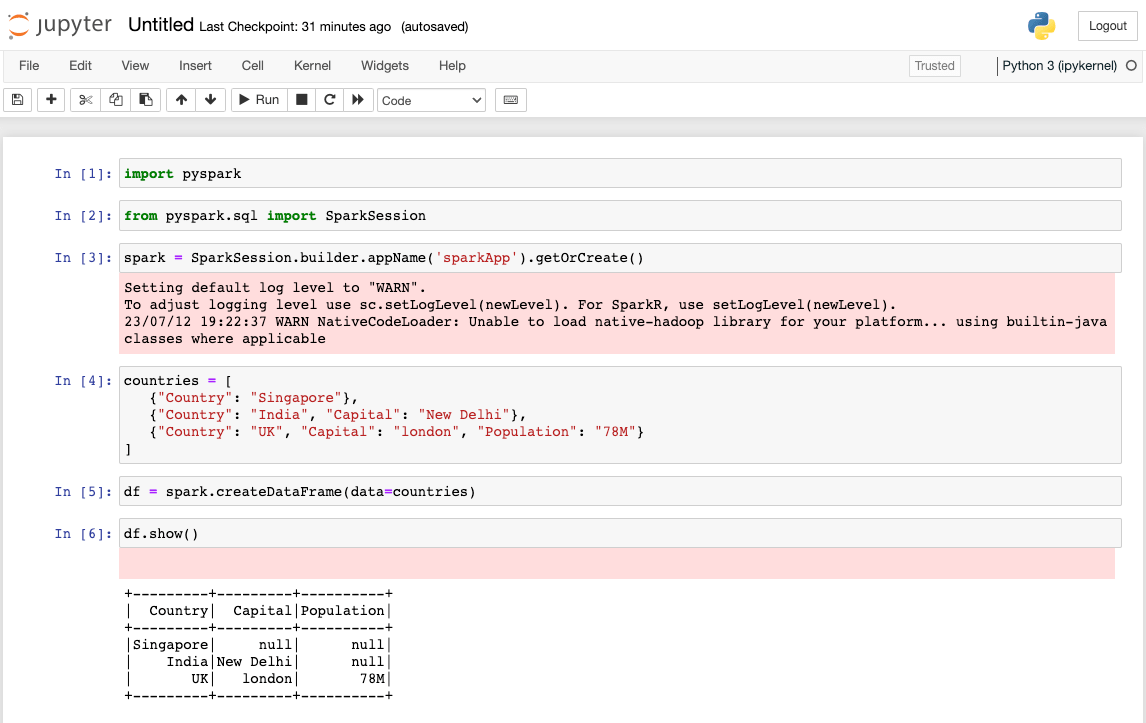1146x723 pixels.
Task: Paste a cell using the paste icon
Action: (144, 99)
